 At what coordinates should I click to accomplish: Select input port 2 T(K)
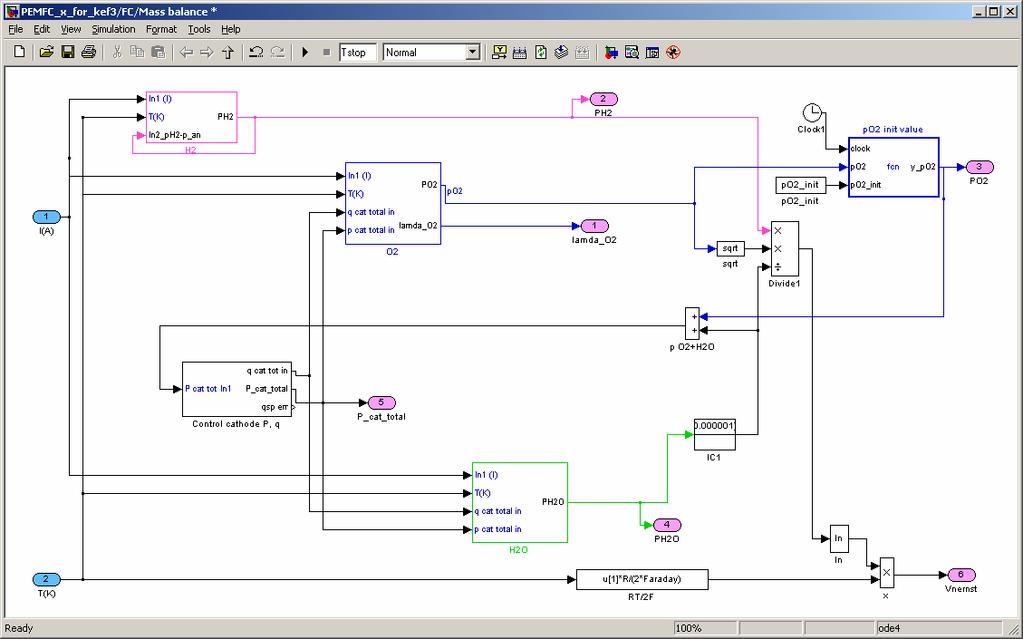click(x=46, y=580)
